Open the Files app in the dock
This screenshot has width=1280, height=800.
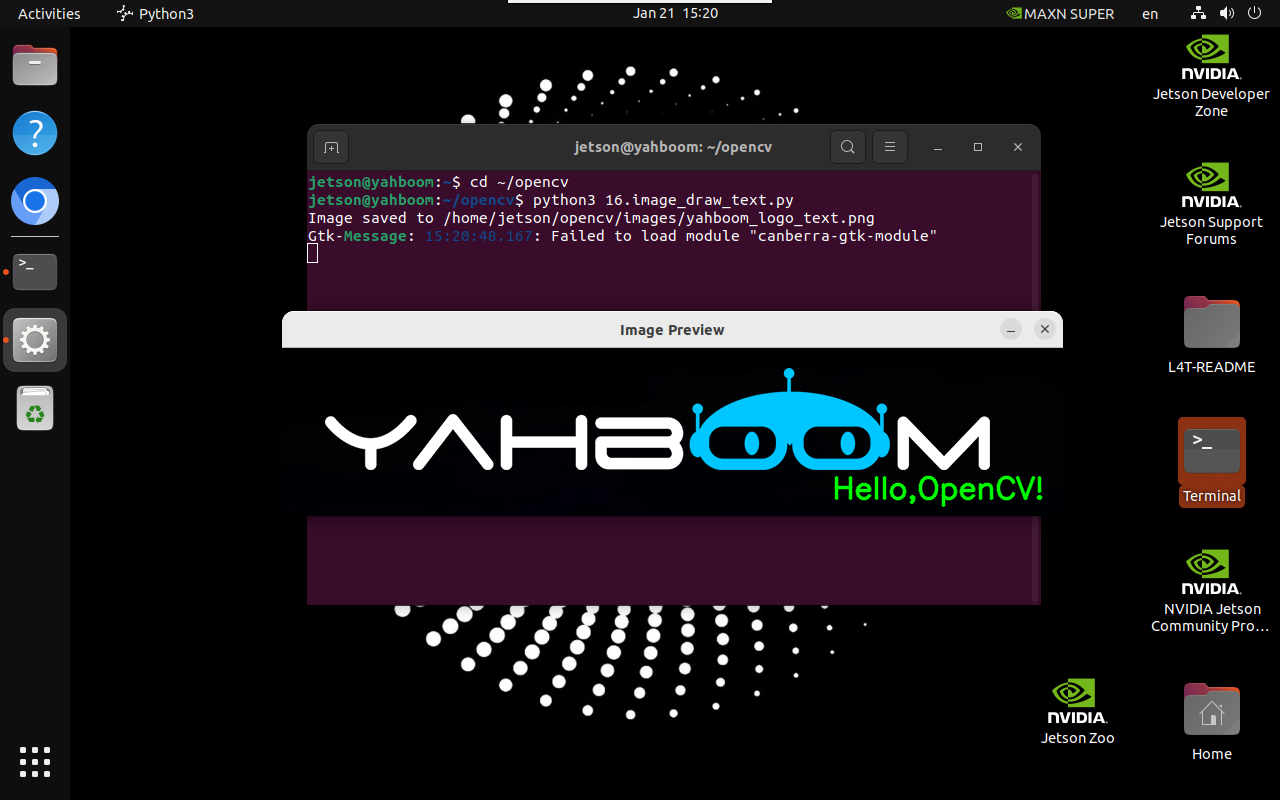point(35,66)
